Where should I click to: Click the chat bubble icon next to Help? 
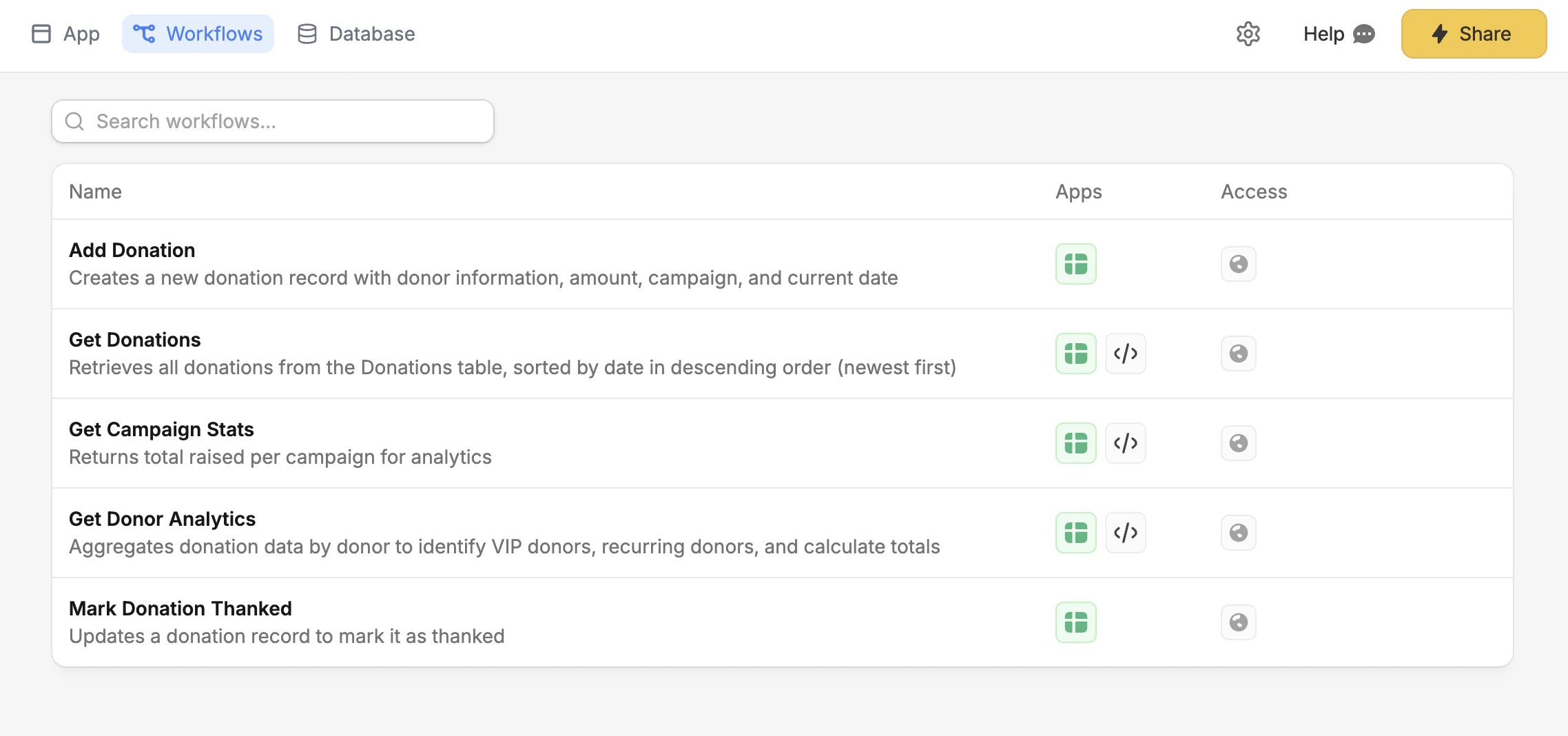1365,34
